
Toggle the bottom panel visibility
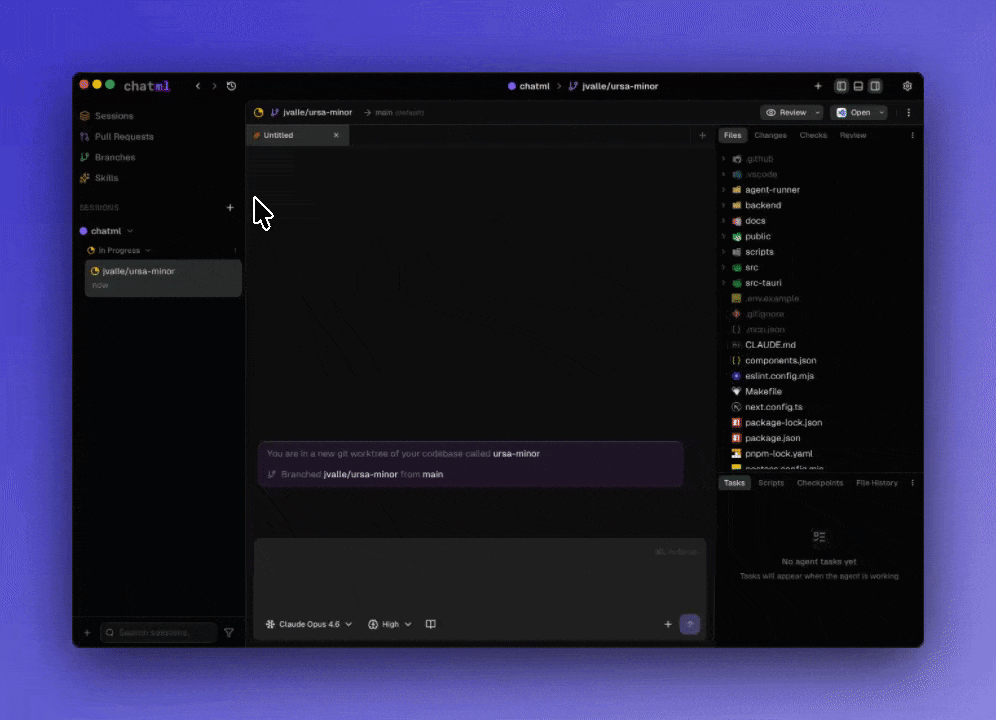(x=858, y=86)
